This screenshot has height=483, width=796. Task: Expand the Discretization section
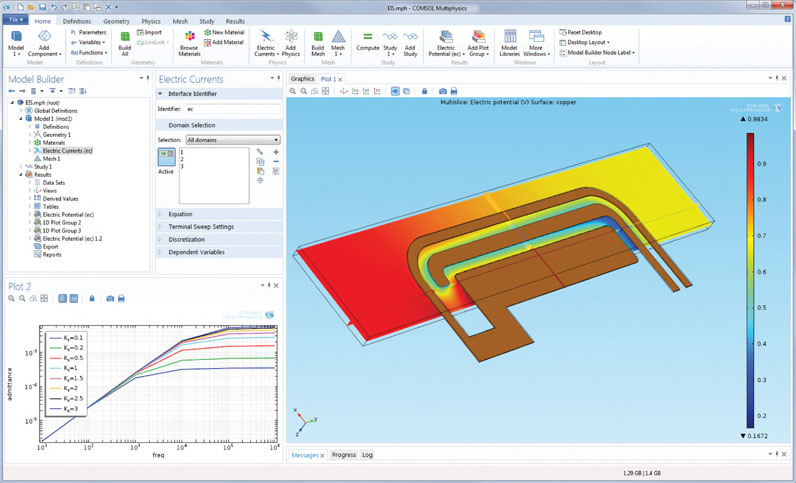tap(219, 240)
